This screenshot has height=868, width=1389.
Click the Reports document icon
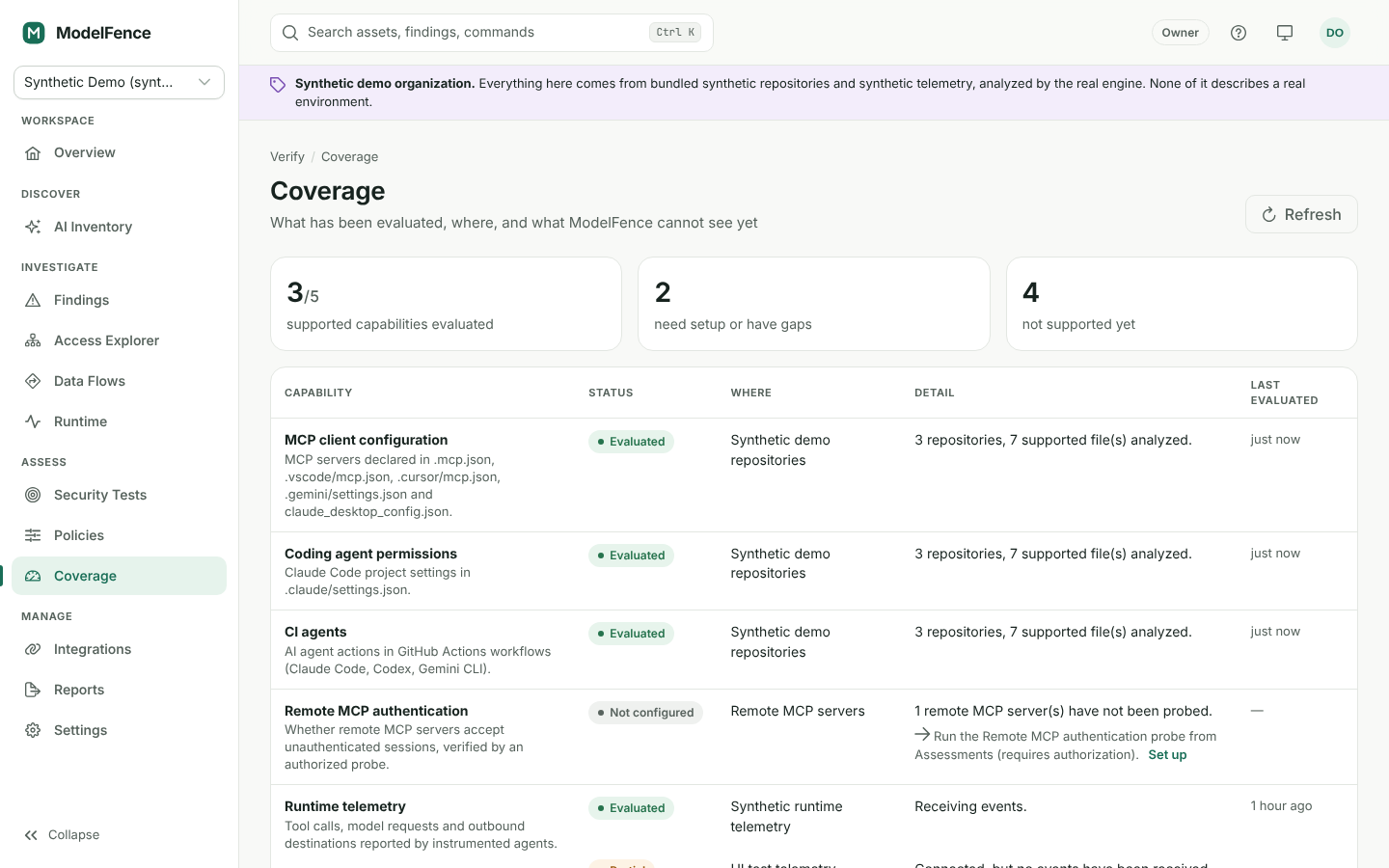pyautogui.click(x=33, y=690)
